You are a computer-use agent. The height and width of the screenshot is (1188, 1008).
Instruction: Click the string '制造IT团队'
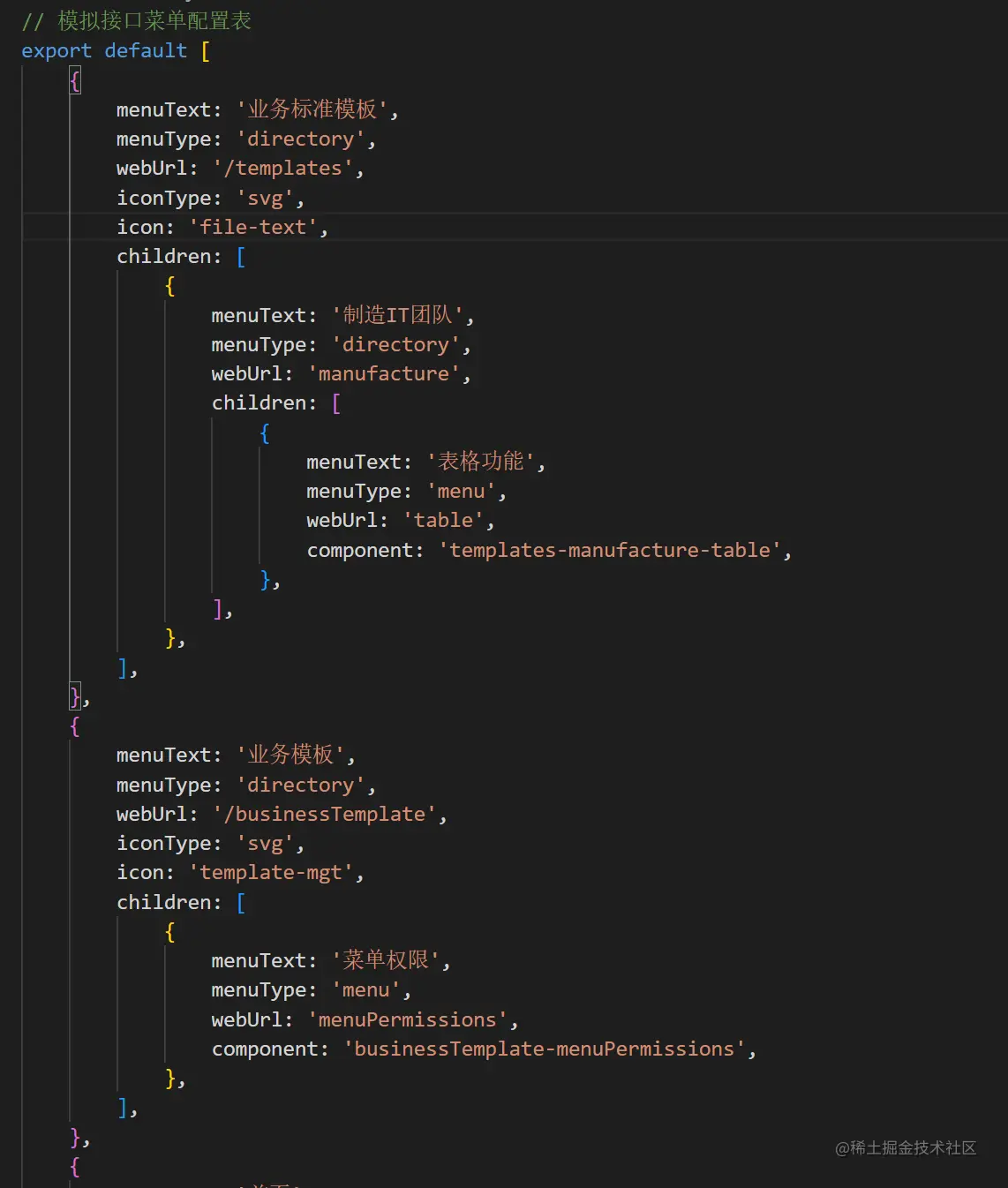click(397, 315)
